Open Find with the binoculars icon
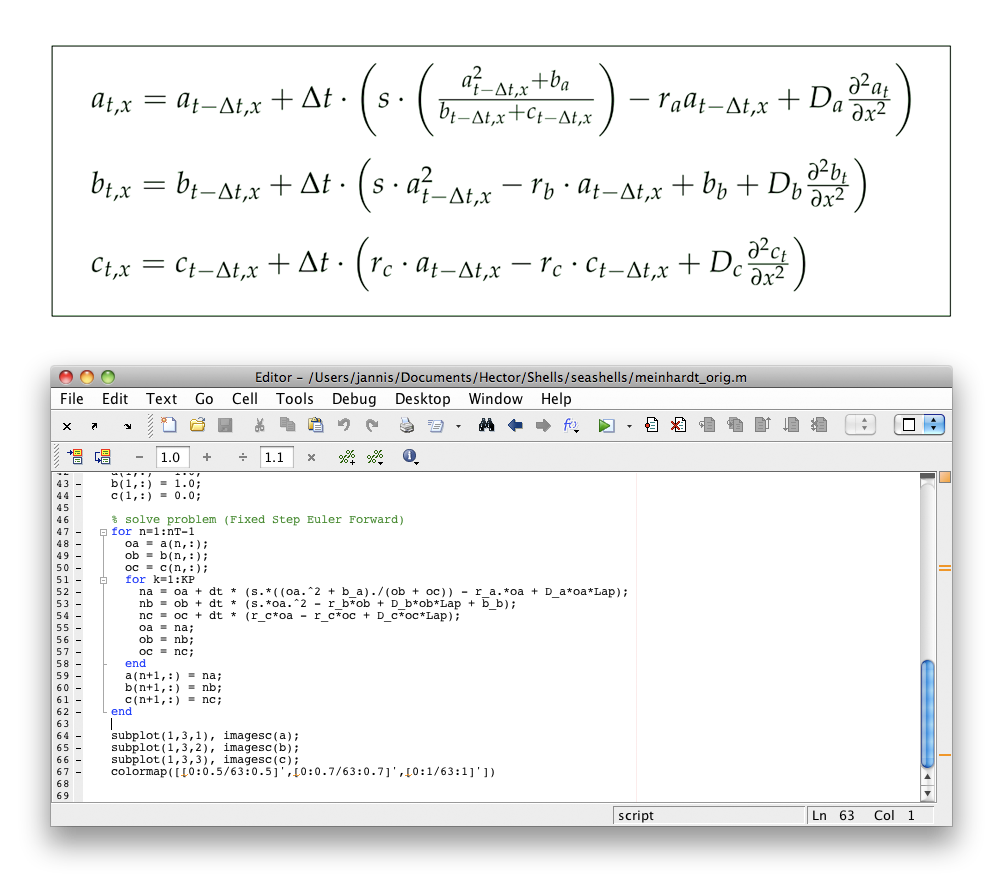 (487, 425)
